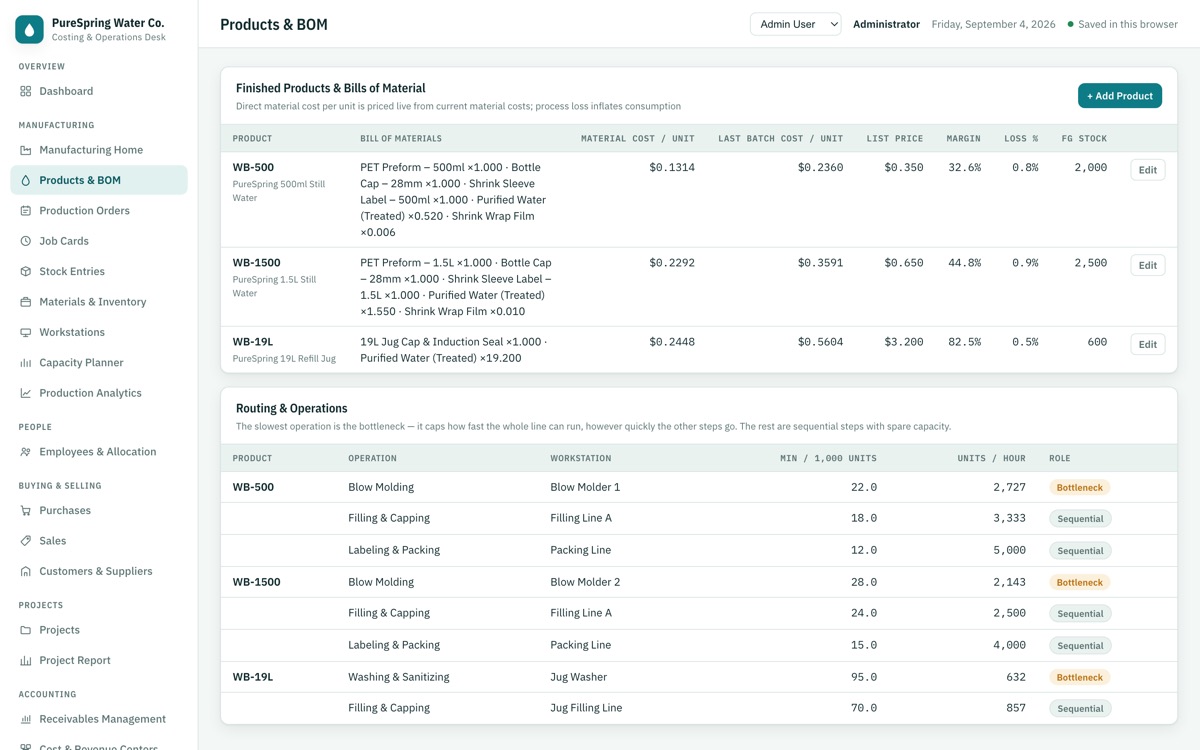
Task: Click WB-500 margin value 32.6%
Action: click(964, 167)
